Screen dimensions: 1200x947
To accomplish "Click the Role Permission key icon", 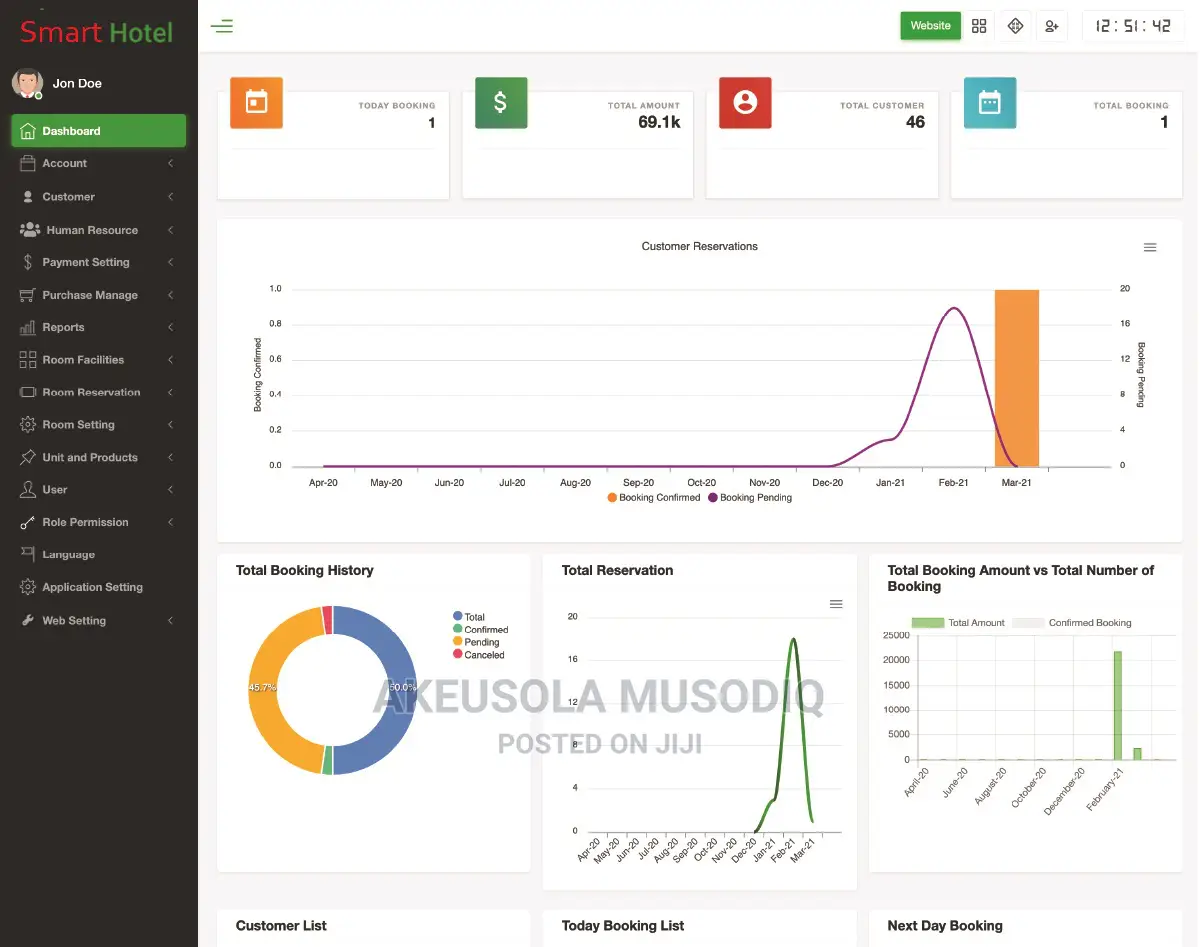I will [28, 522].
